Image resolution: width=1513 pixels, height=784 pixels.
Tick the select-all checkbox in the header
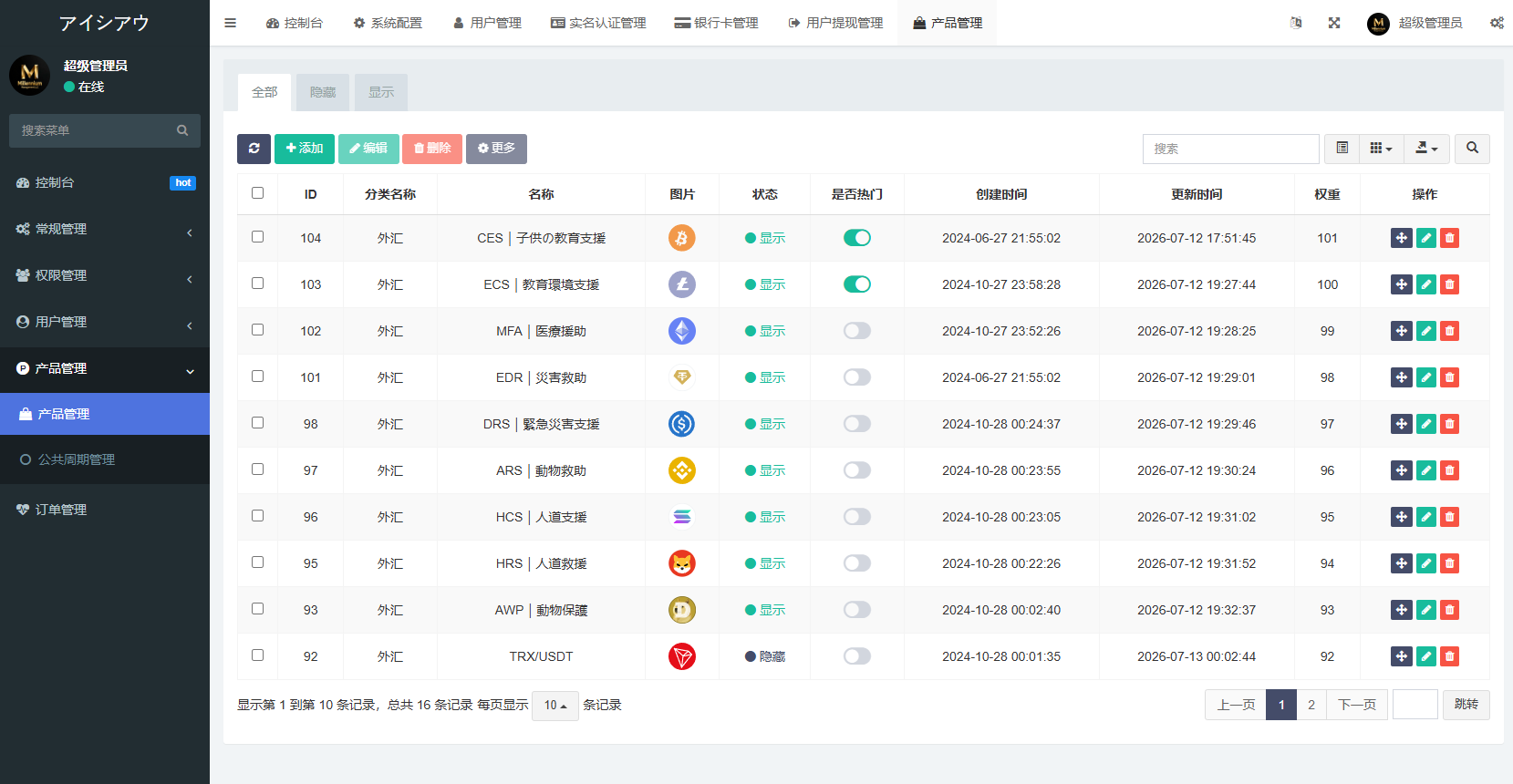click(257, 193)
